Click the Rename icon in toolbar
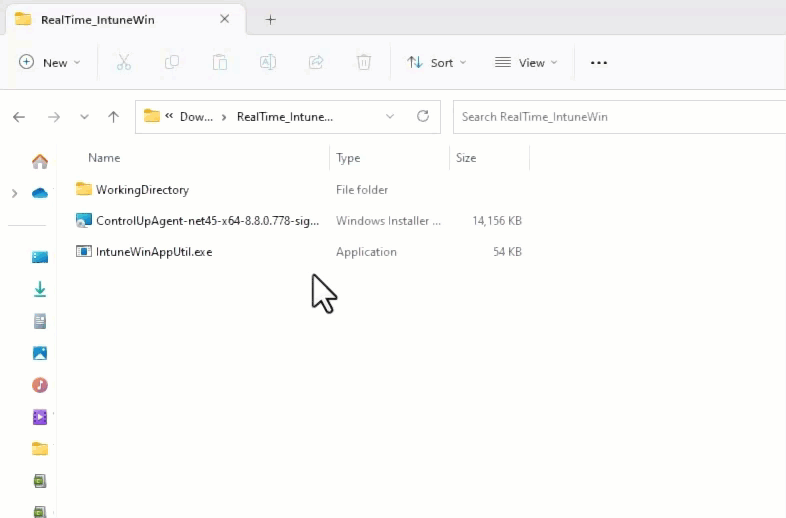 point(268,63)
